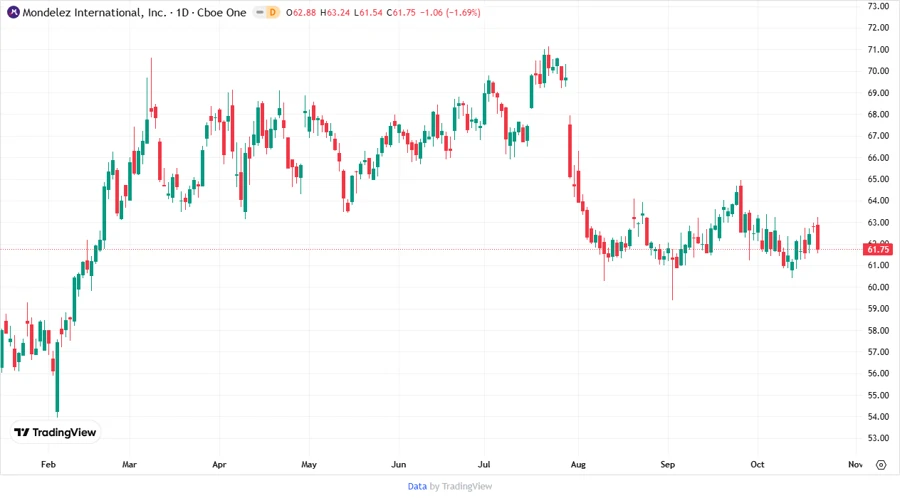Click the 59.00 price axis label
900x498 pixels.
tap(878, 309)
